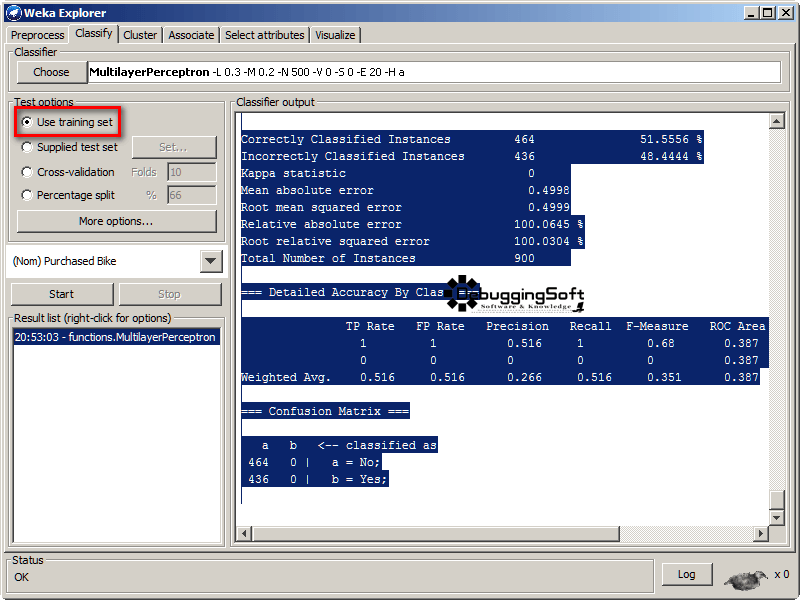Click the 'b = Yes;' confusion matrix row
The width and height of the screenshot is (800, 600).
point(314,479)
